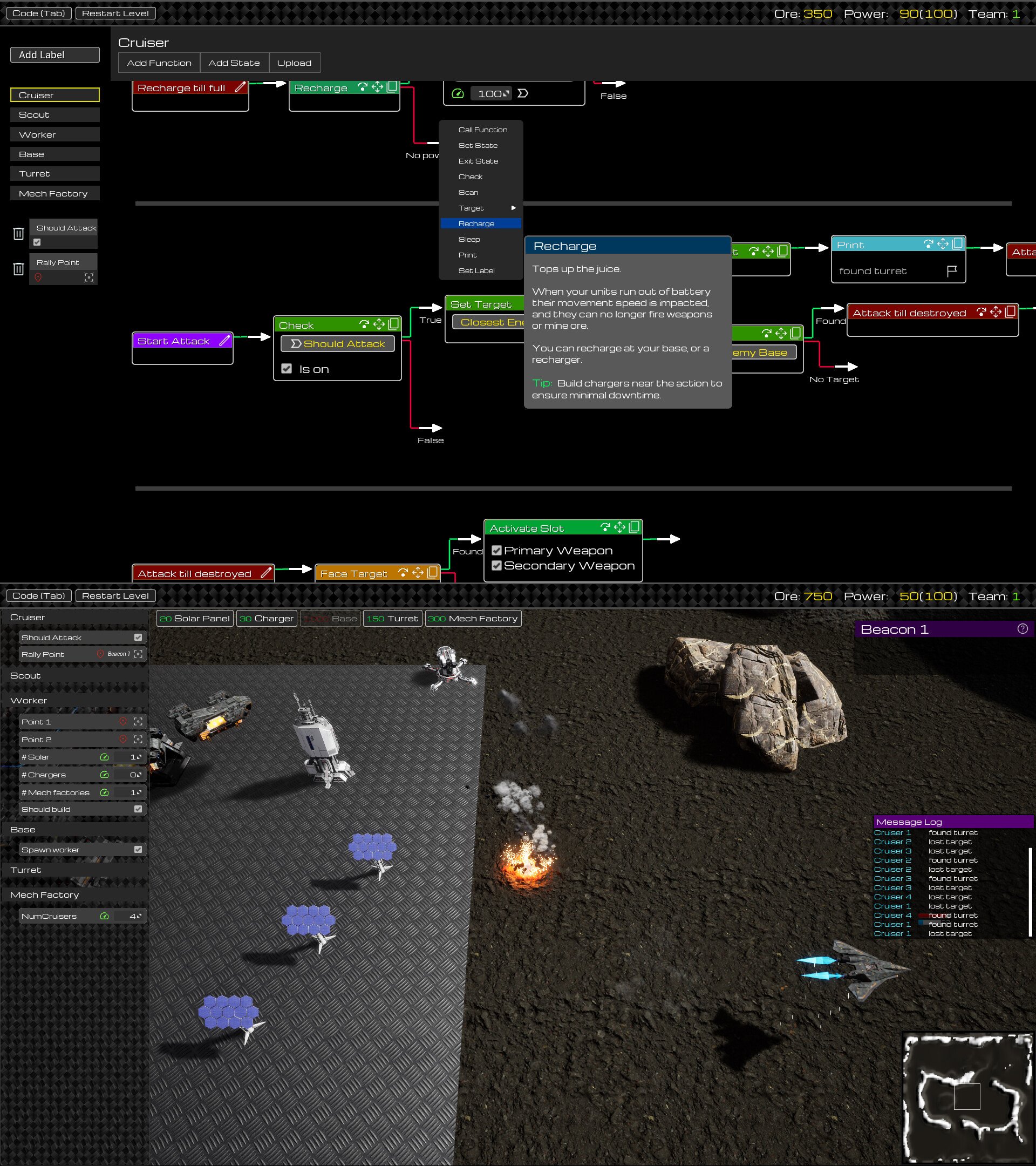Toggle the Should build checkbox under Worker

pyautogui.click(x=138, y=809)
